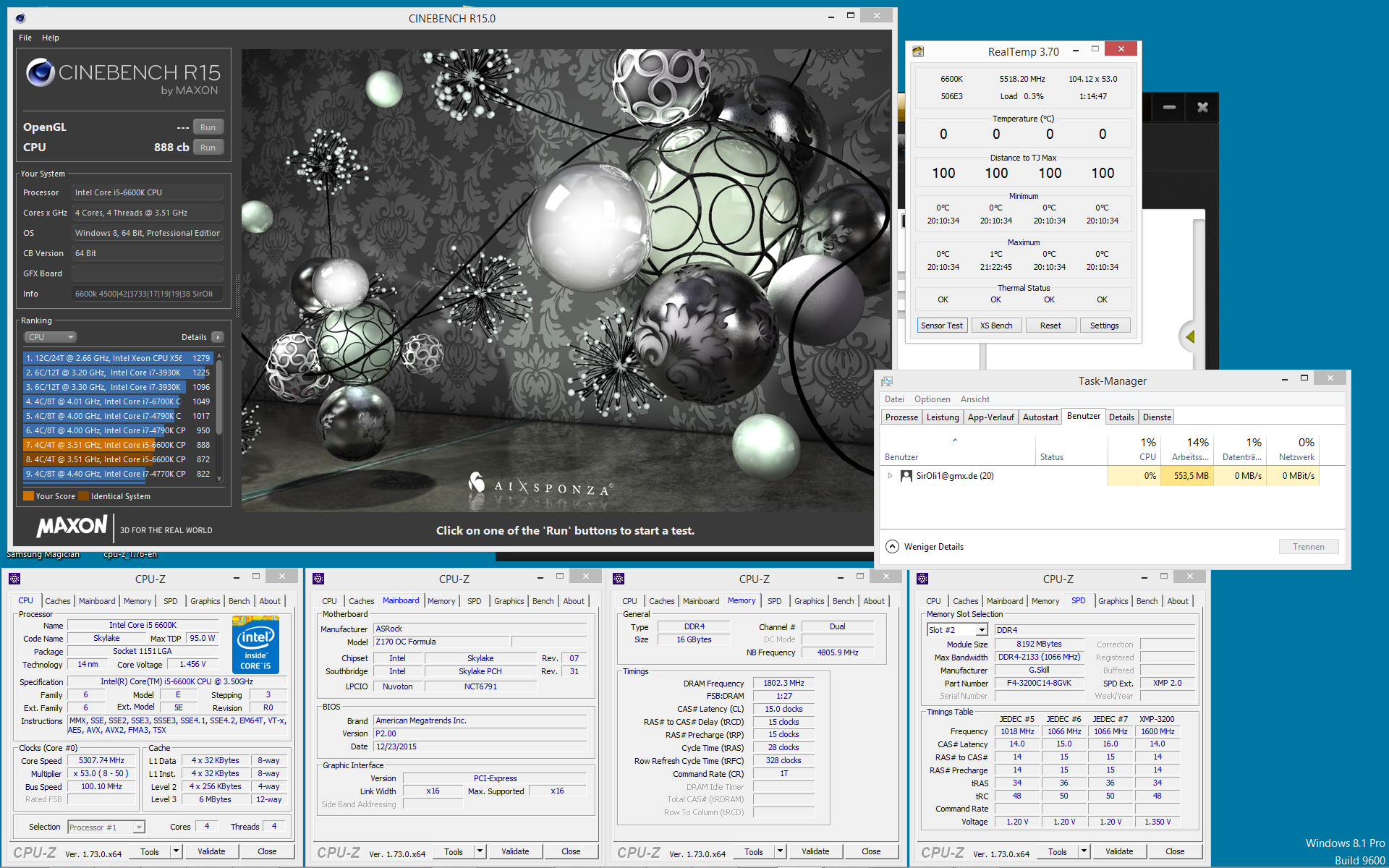Click the SPD CPU-Z window title icon
This screenshot has width=1389, height=868.
[x=922, y=579]
